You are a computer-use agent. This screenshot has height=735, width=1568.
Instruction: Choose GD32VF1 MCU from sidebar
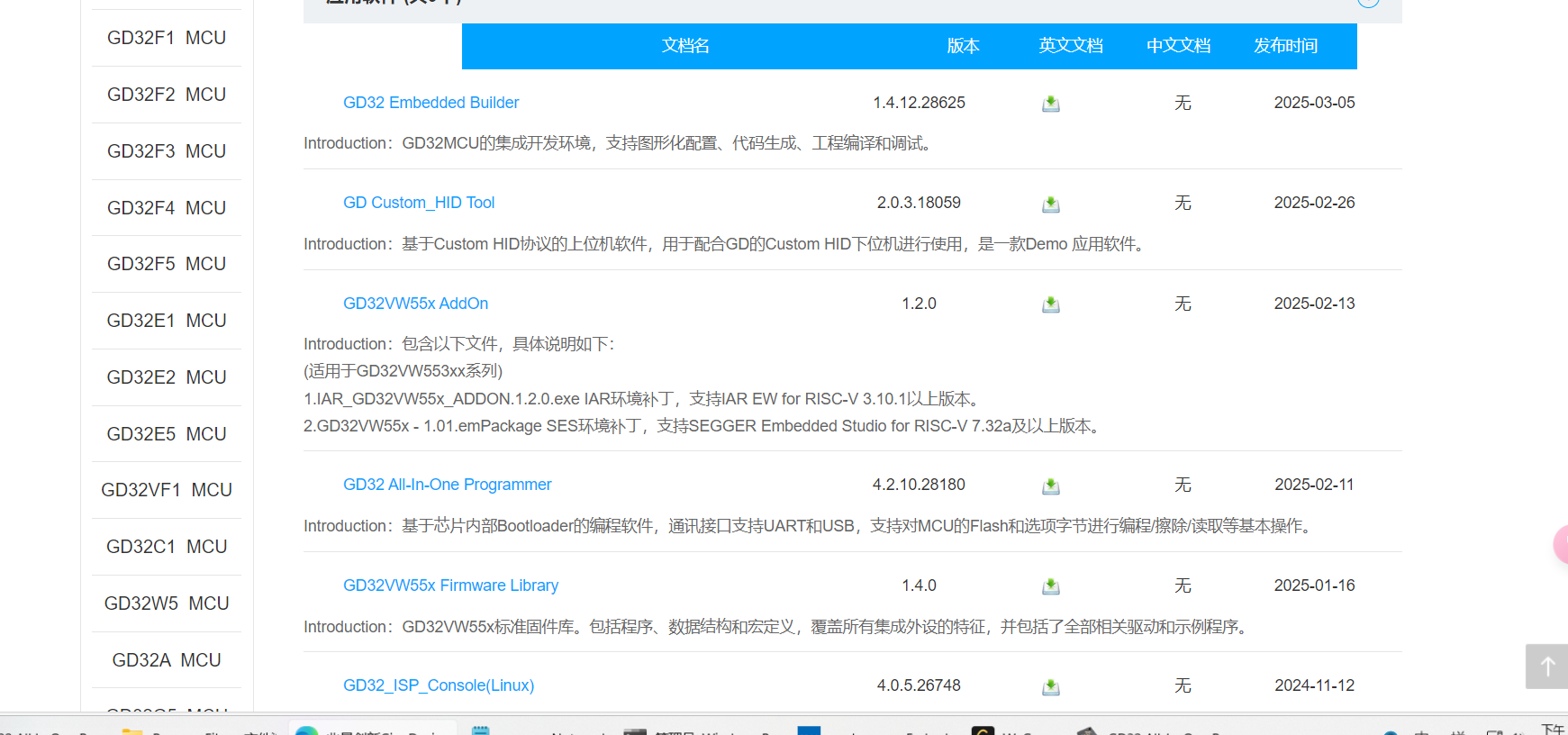[167, 490]
